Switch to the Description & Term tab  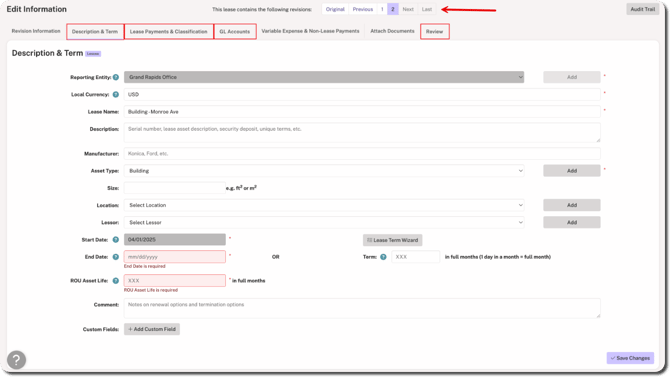click(x=95, y=32)
